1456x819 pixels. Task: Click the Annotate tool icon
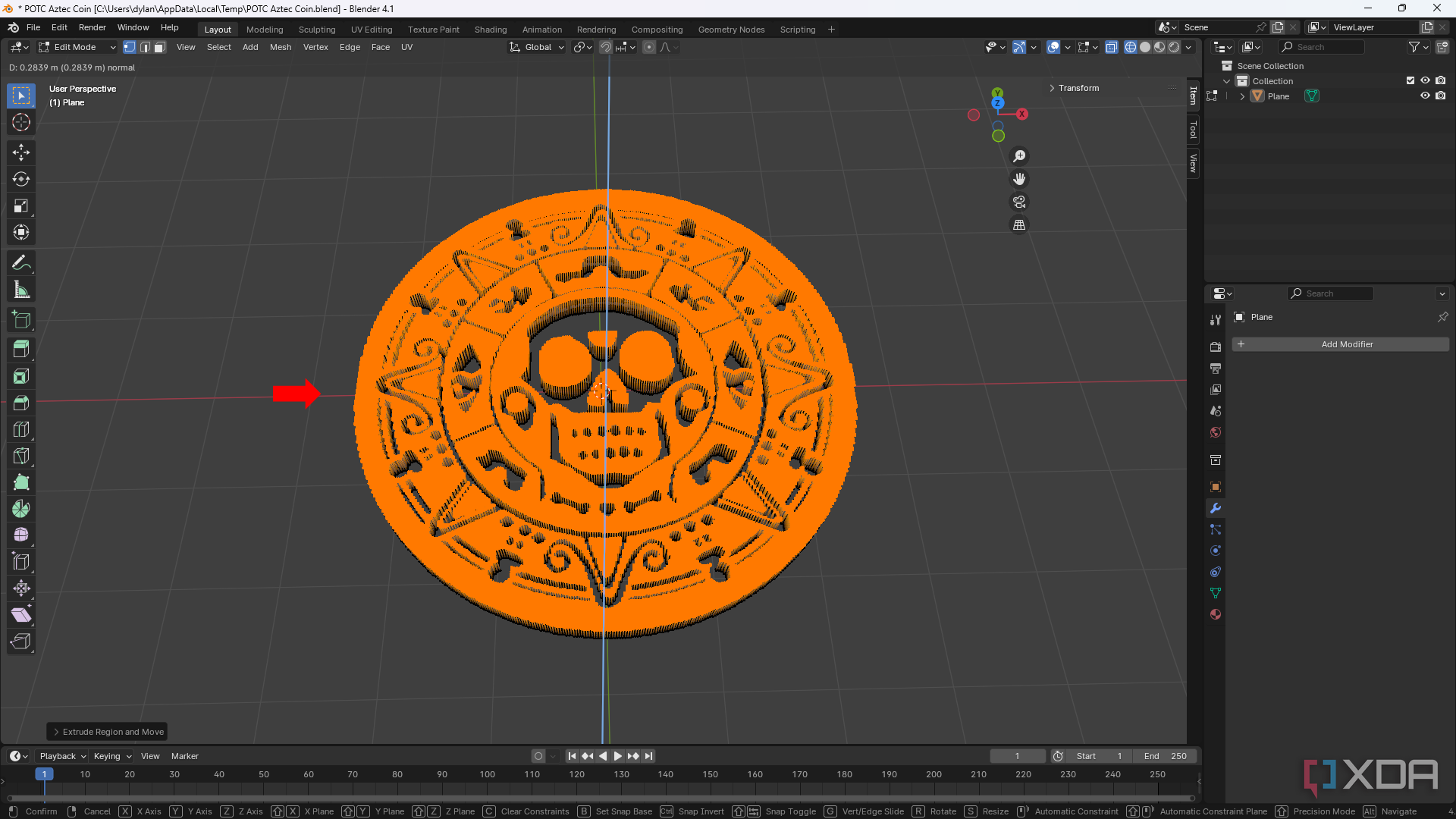click(22, 262)
